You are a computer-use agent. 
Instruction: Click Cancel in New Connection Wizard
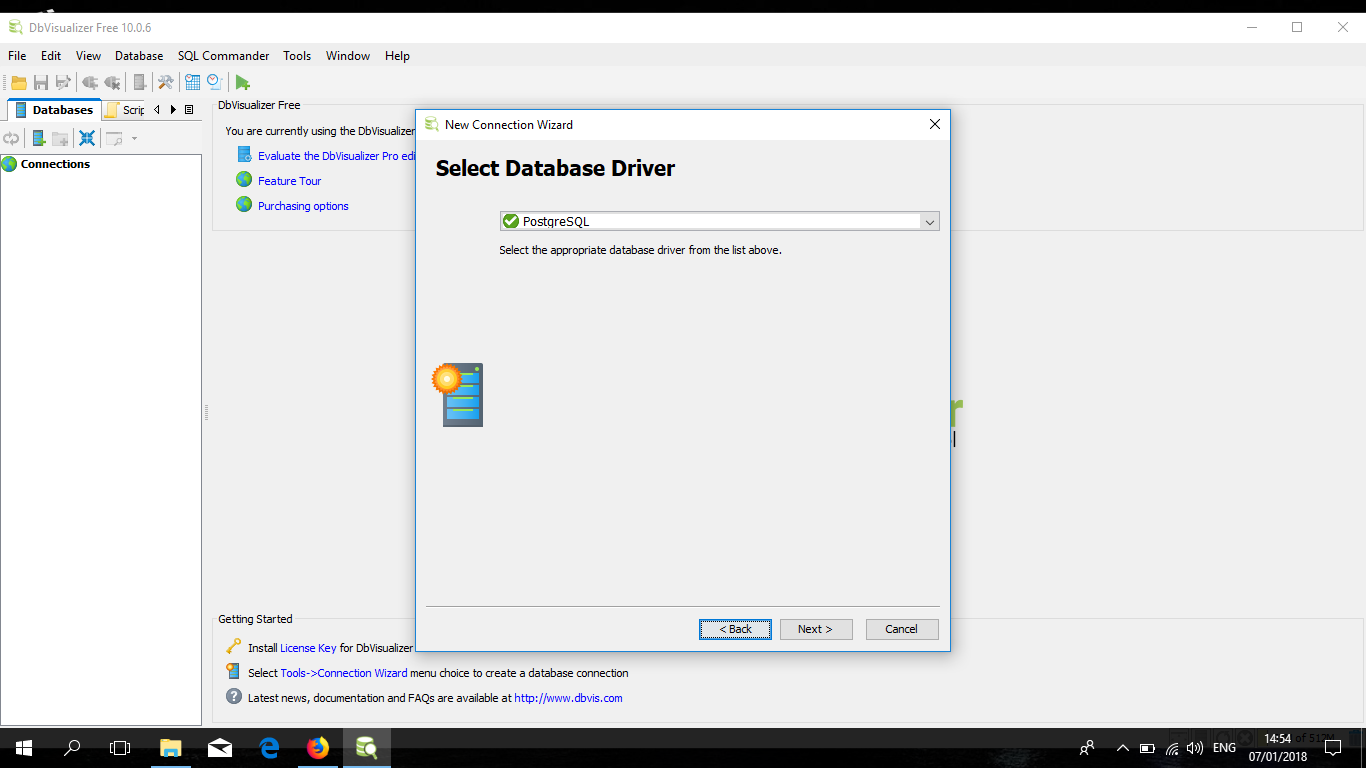[902, 629]
